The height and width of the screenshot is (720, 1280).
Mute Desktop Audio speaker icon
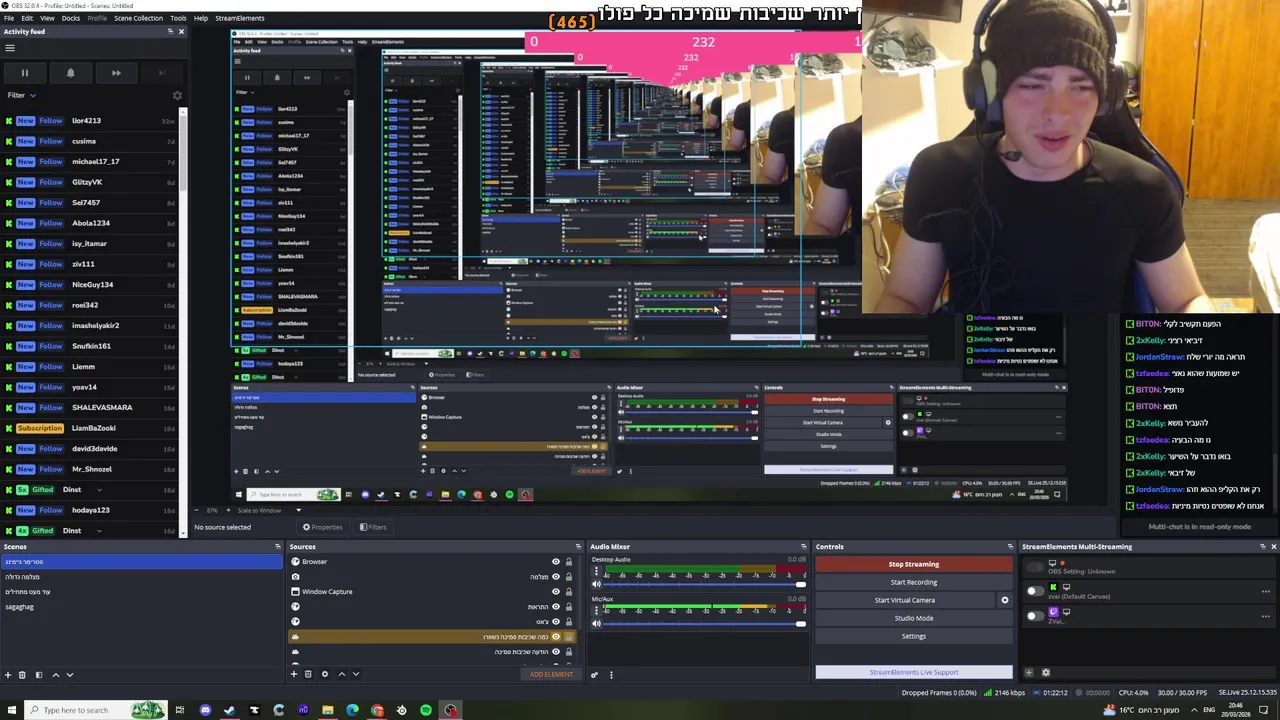click(x=596, y=584)
